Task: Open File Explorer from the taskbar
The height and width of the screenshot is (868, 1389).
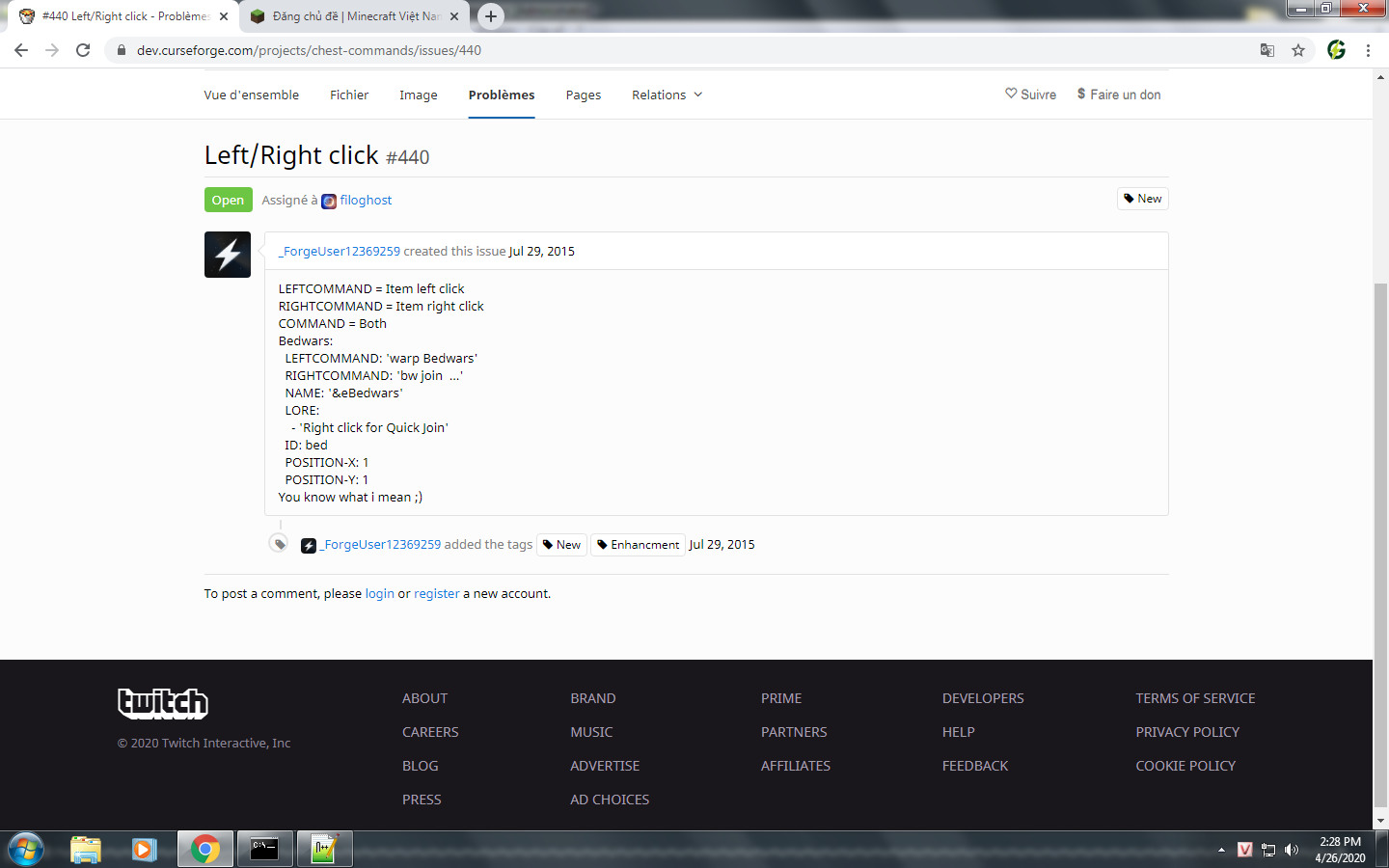Action: coord(86,850)
